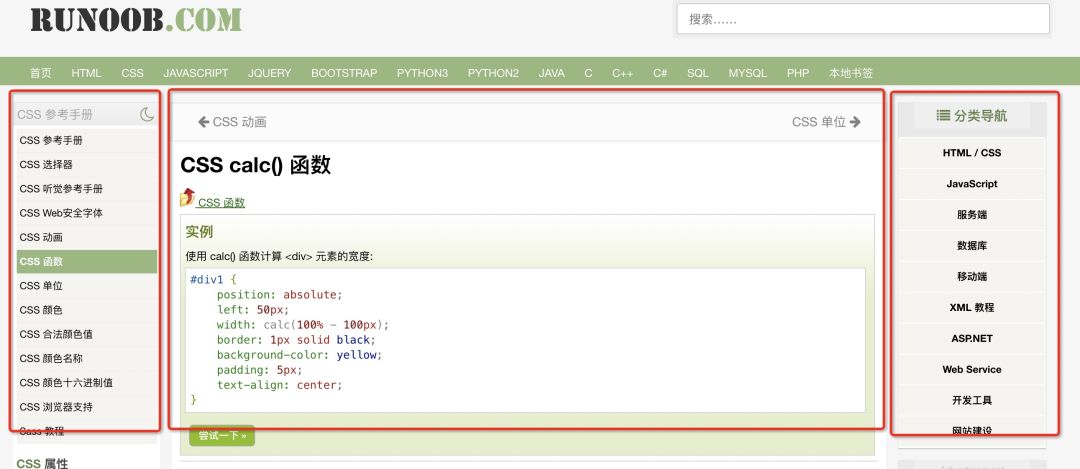Image resolution: width=1080 pixels, height=469 pixels.
Task: Open 首页 in the navigation bar
Action: [x=41, y=73]
